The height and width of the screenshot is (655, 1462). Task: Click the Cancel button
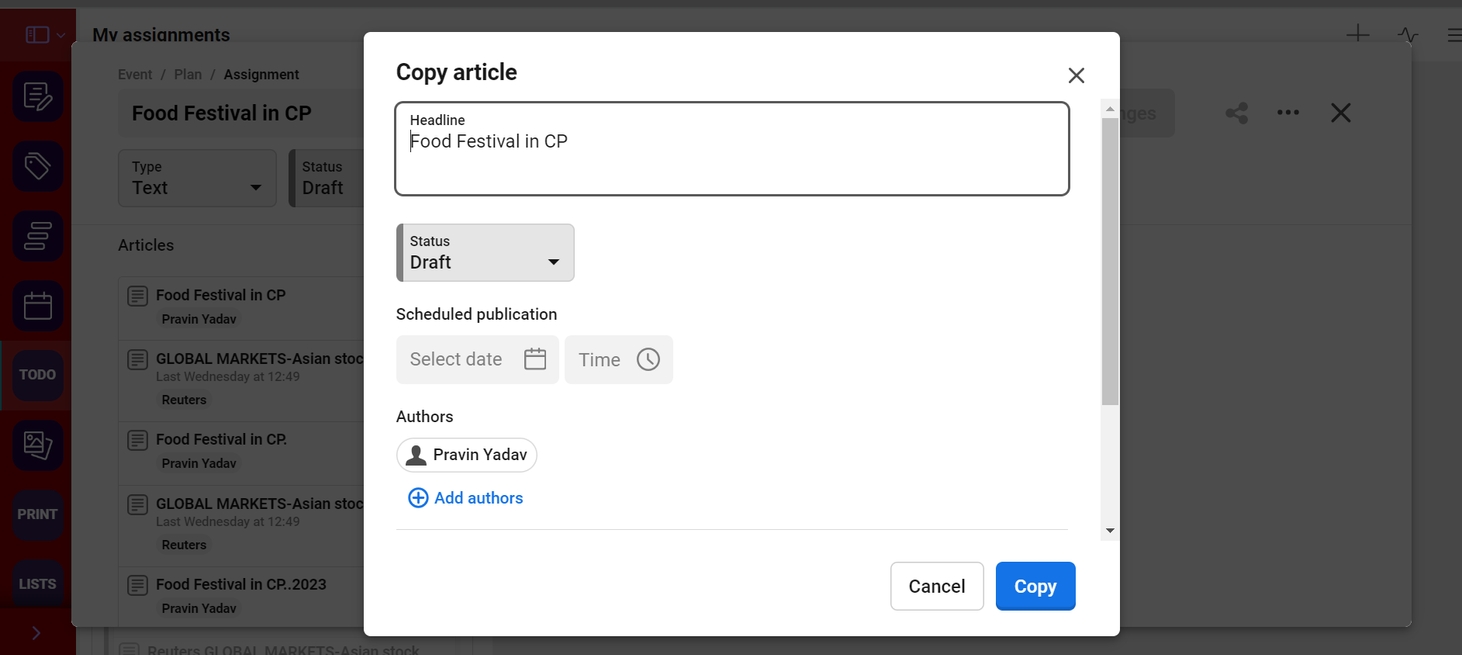[x=936, y=586]
